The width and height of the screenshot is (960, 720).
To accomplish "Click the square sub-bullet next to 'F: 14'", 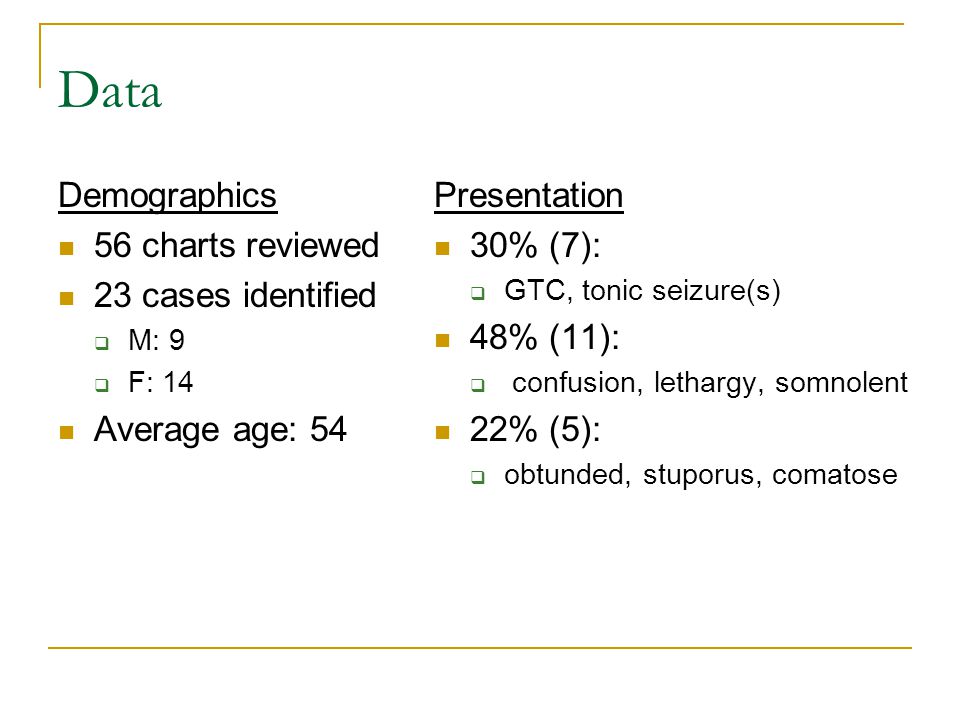I will (x=102, y=385).
